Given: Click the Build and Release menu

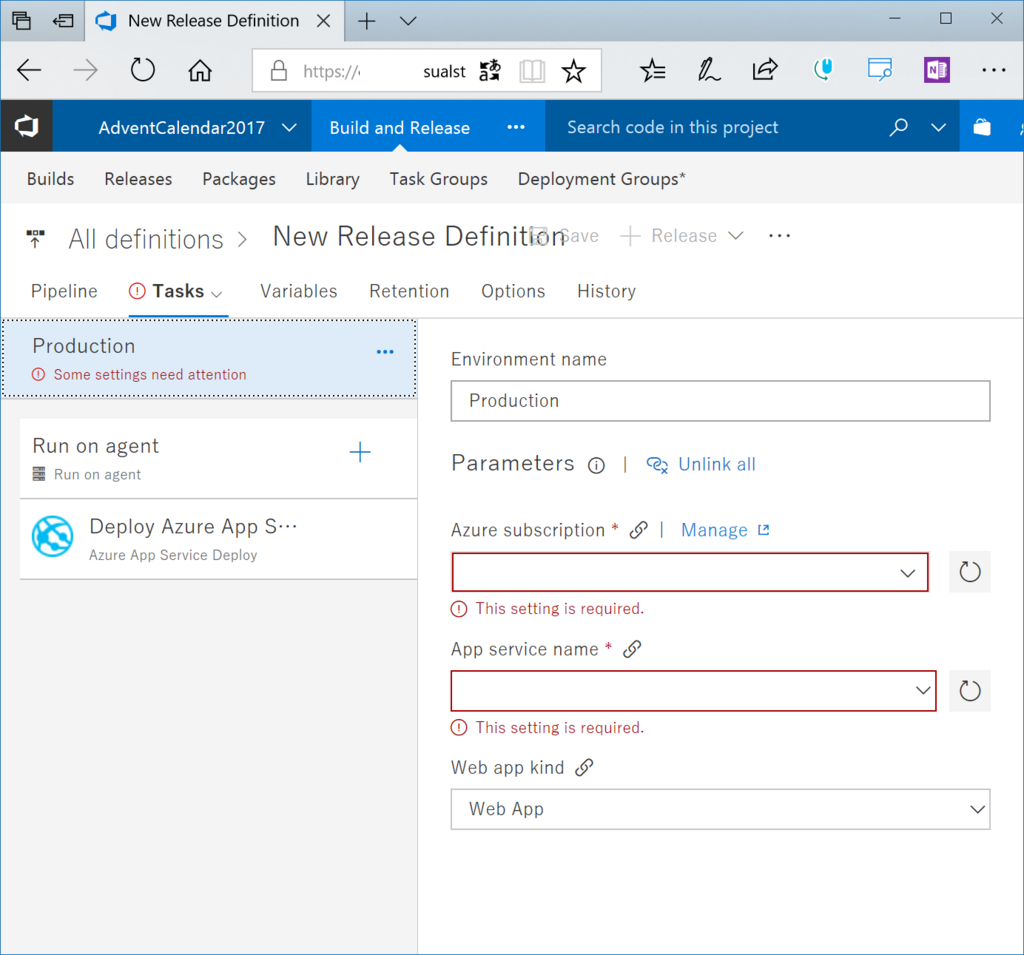Looking at the screenshot, I should click(399, 127).
